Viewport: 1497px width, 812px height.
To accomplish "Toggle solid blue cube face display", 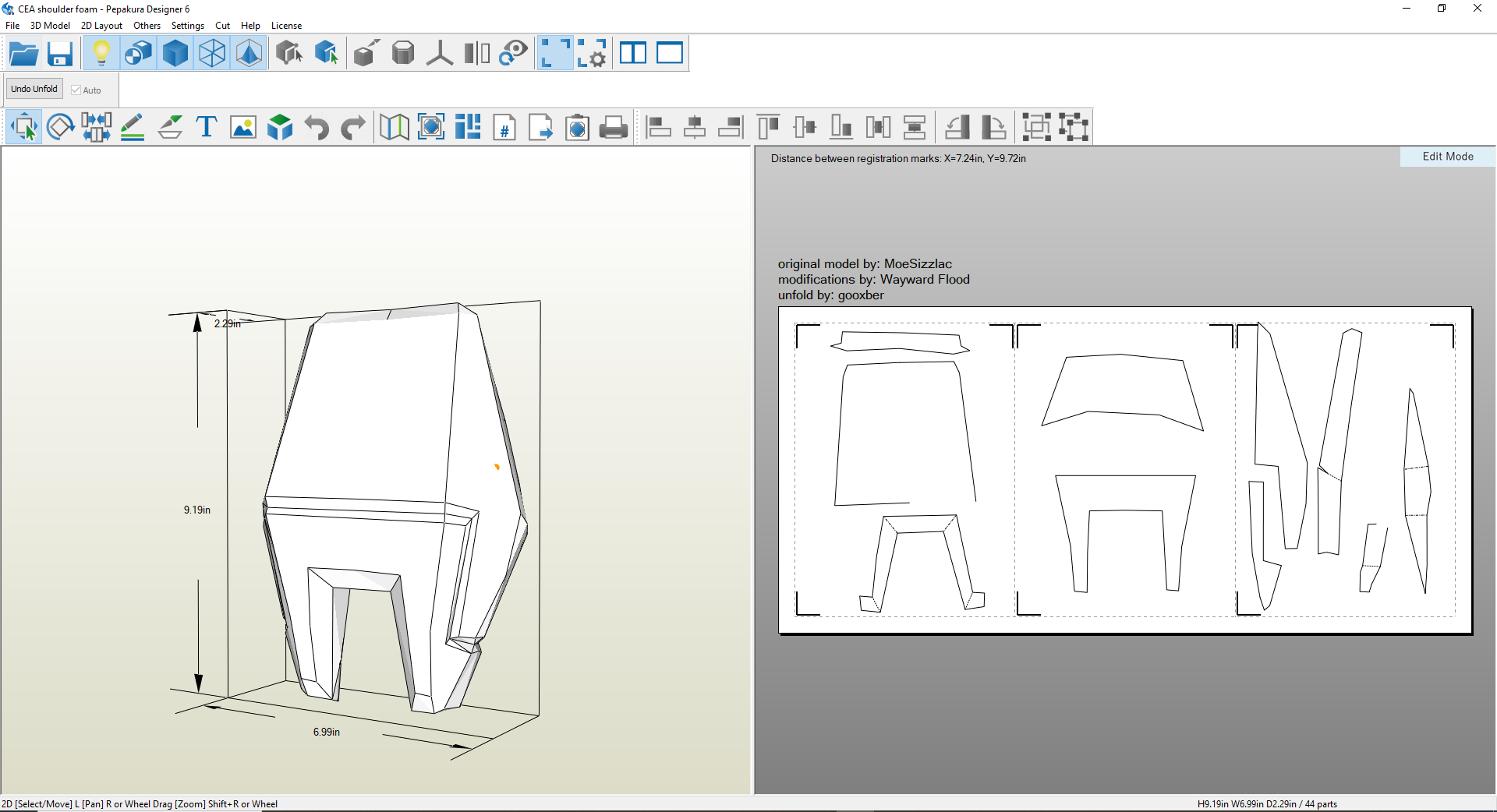I will pyautogui.click(x=175, y=54).
